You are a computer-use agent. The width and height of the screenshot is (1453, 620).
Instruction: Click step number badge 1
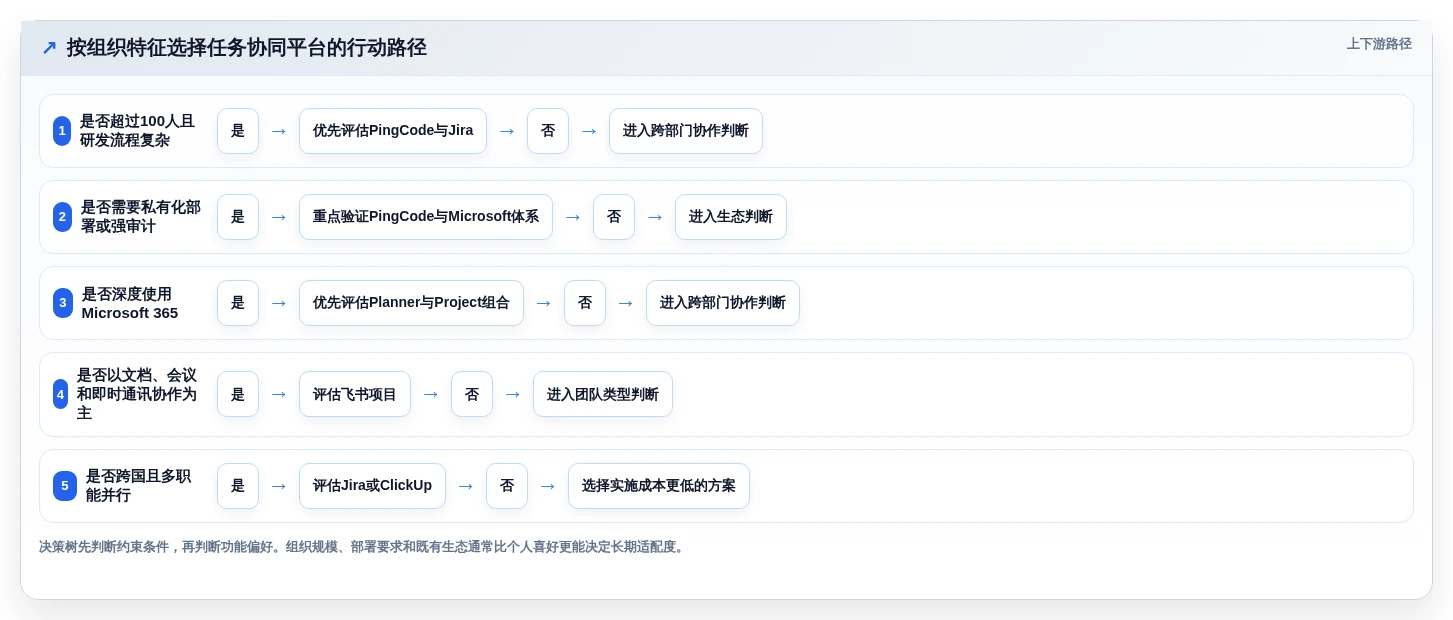(x=62, y=131)
